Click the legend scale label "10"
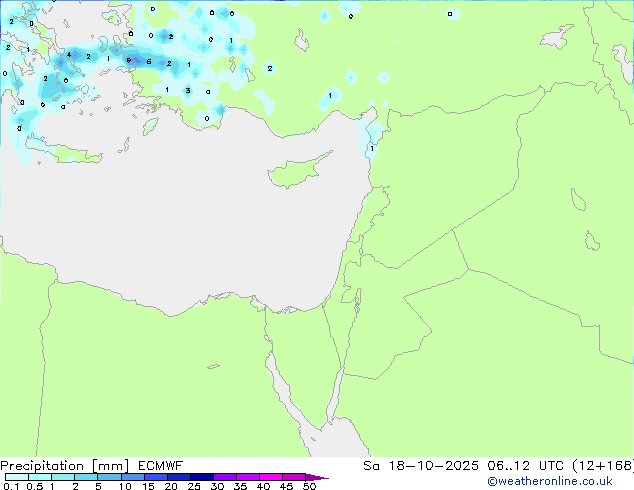This screenshot has height=490, width=634. coord(125,486)
